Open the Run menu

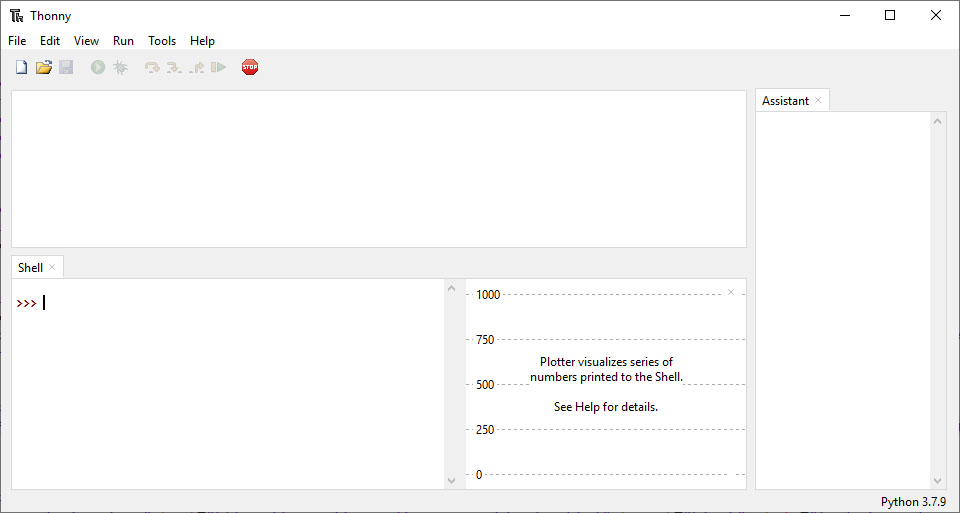[x=123, y=41]
